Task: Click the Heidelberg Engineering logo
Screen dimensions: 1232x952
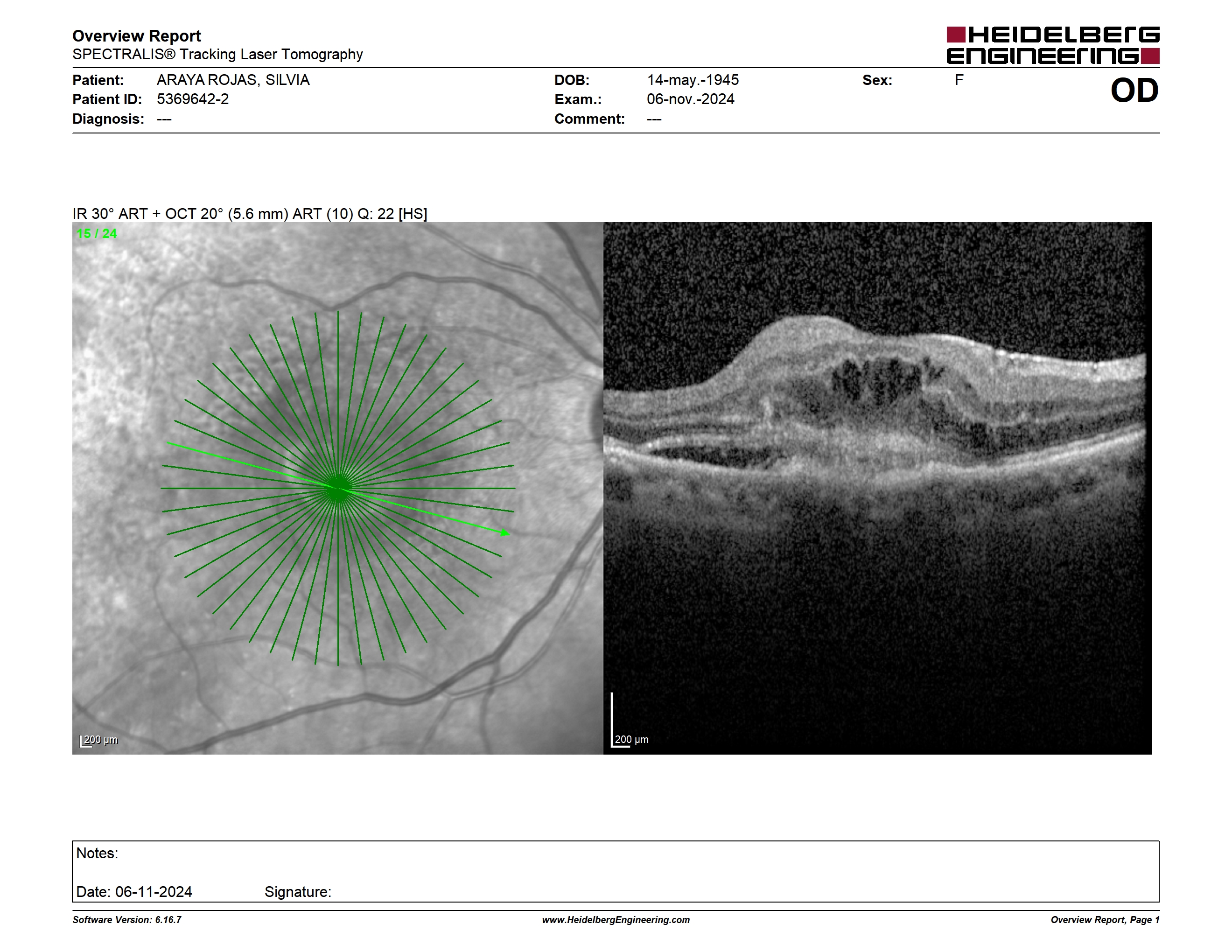Action: (1053, 45)
